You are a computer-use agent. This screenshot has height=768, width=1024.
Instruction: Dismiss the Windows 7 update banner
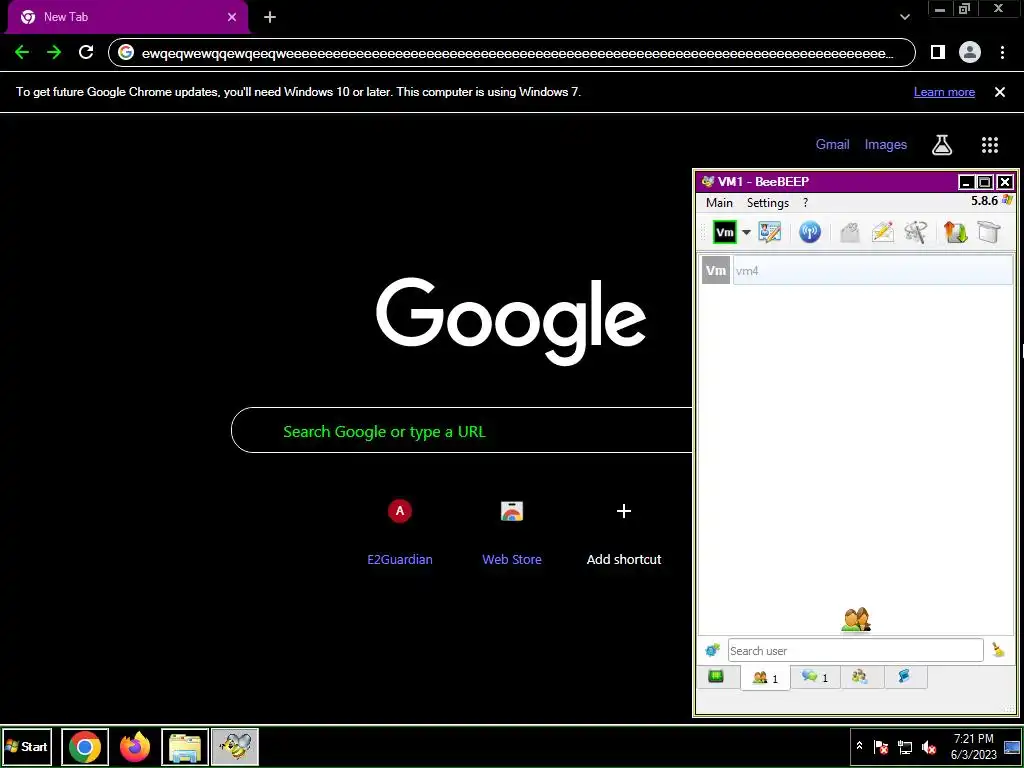point(1000,92)
